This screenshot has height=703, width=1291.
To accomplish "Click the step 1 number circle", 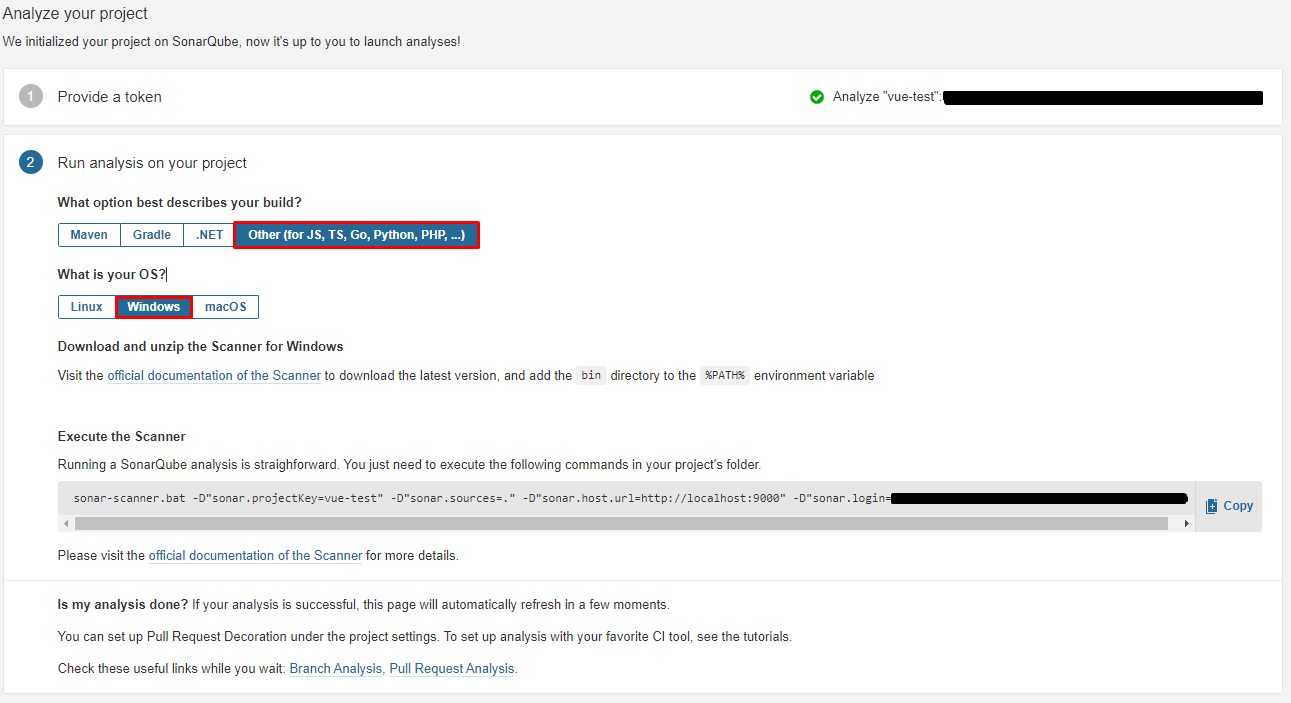I will (x=31, y=97).
